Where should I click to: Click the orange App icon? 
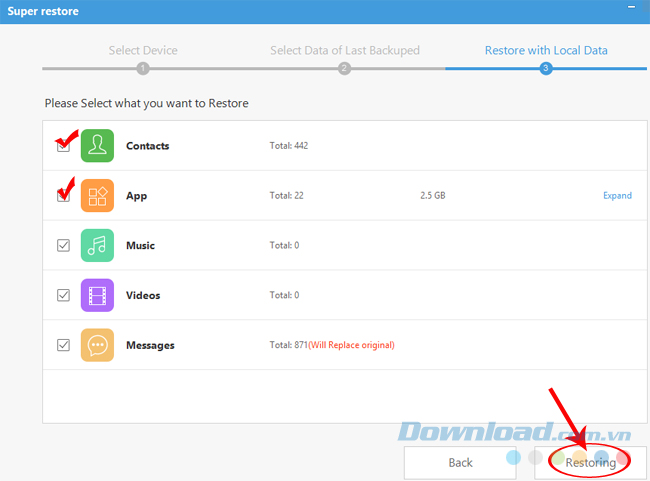(98, 196)
